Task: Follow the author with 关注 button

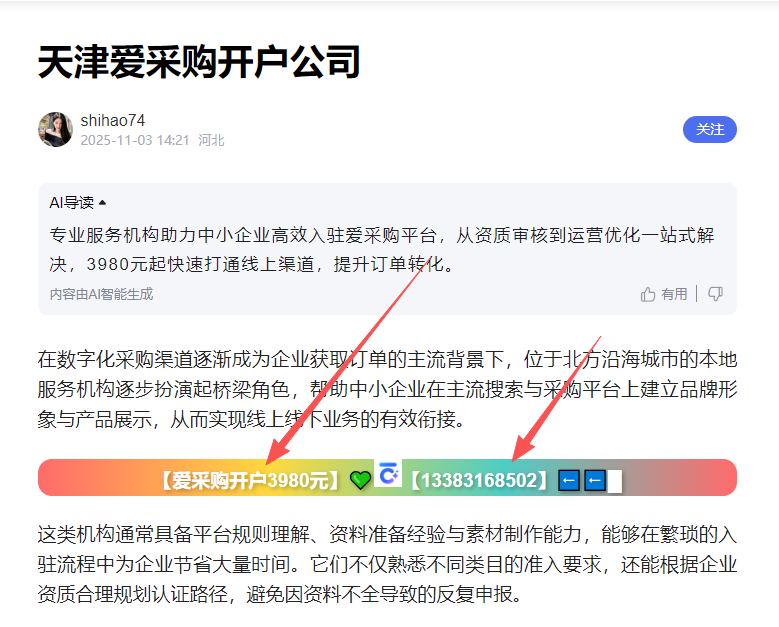Action: [x=709, y=130]
